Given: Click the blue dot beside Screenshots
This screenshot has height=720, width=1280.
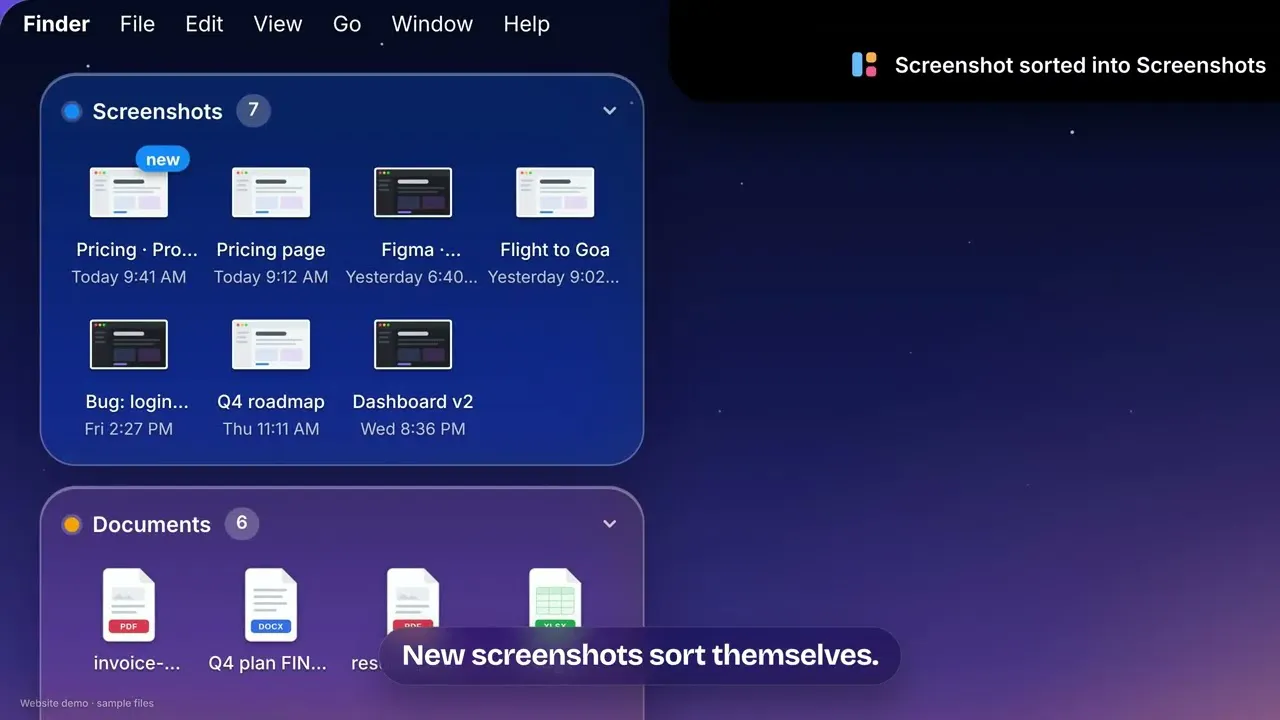Looking at the screenshot, I should pos(72,111).
